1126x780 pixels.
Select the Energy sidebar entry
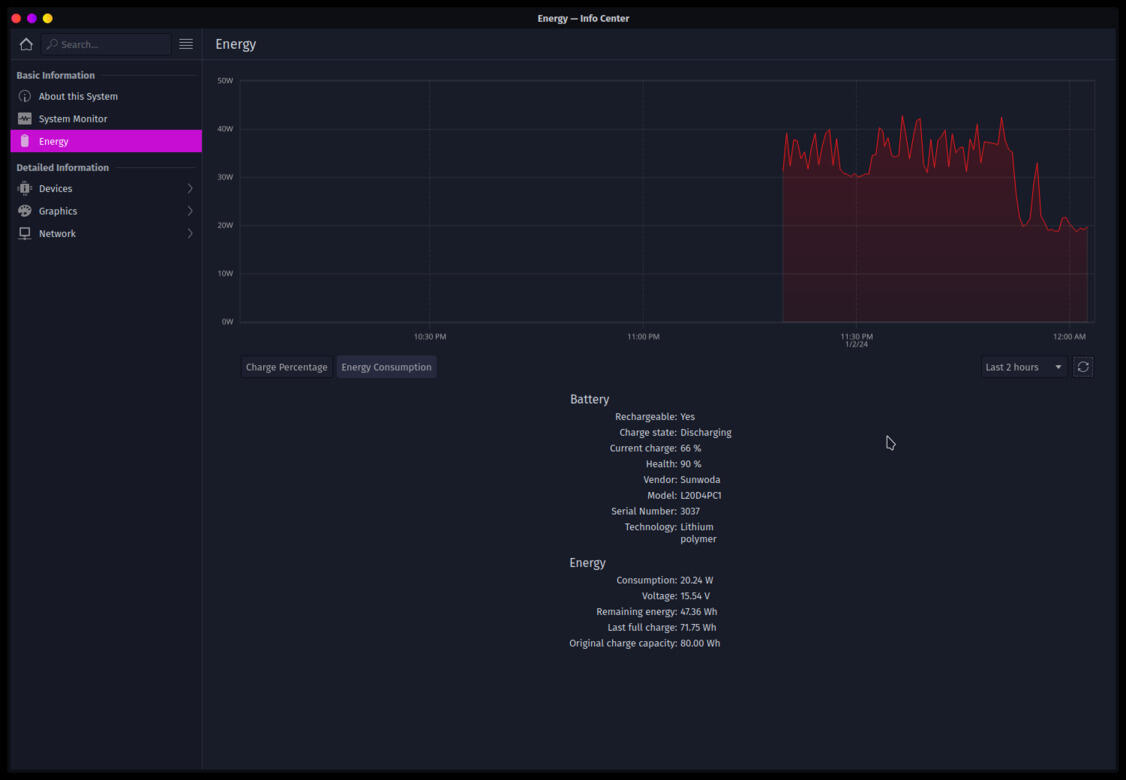click(x=106, y=141)
